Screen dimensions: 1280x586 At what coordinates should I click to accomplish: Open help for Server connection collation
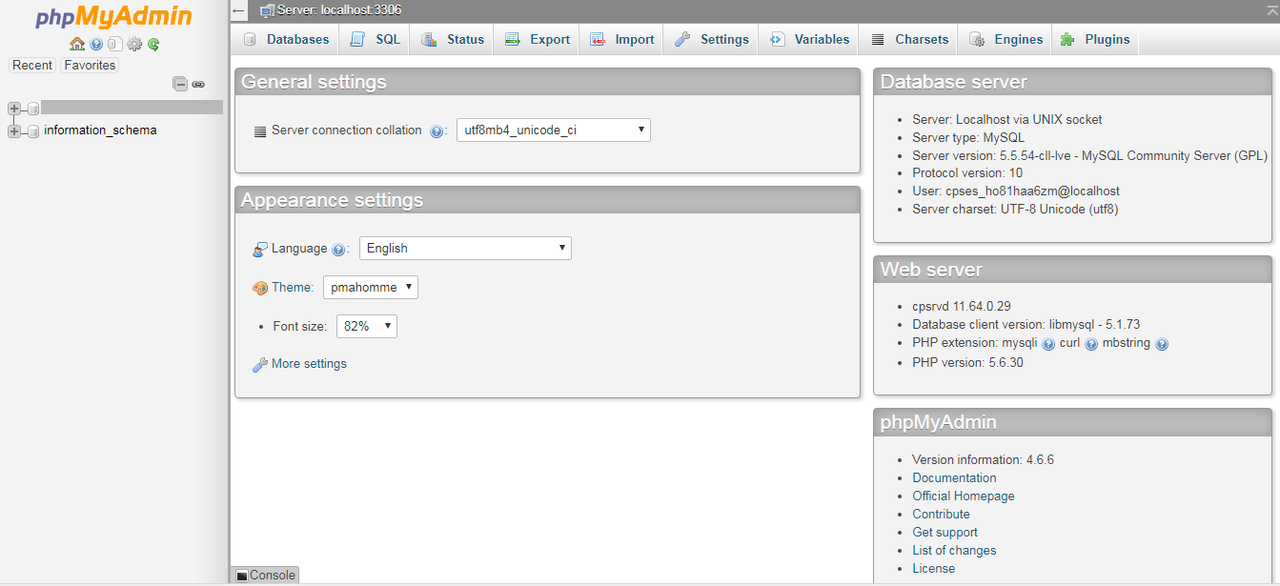[x=437, y=131]
